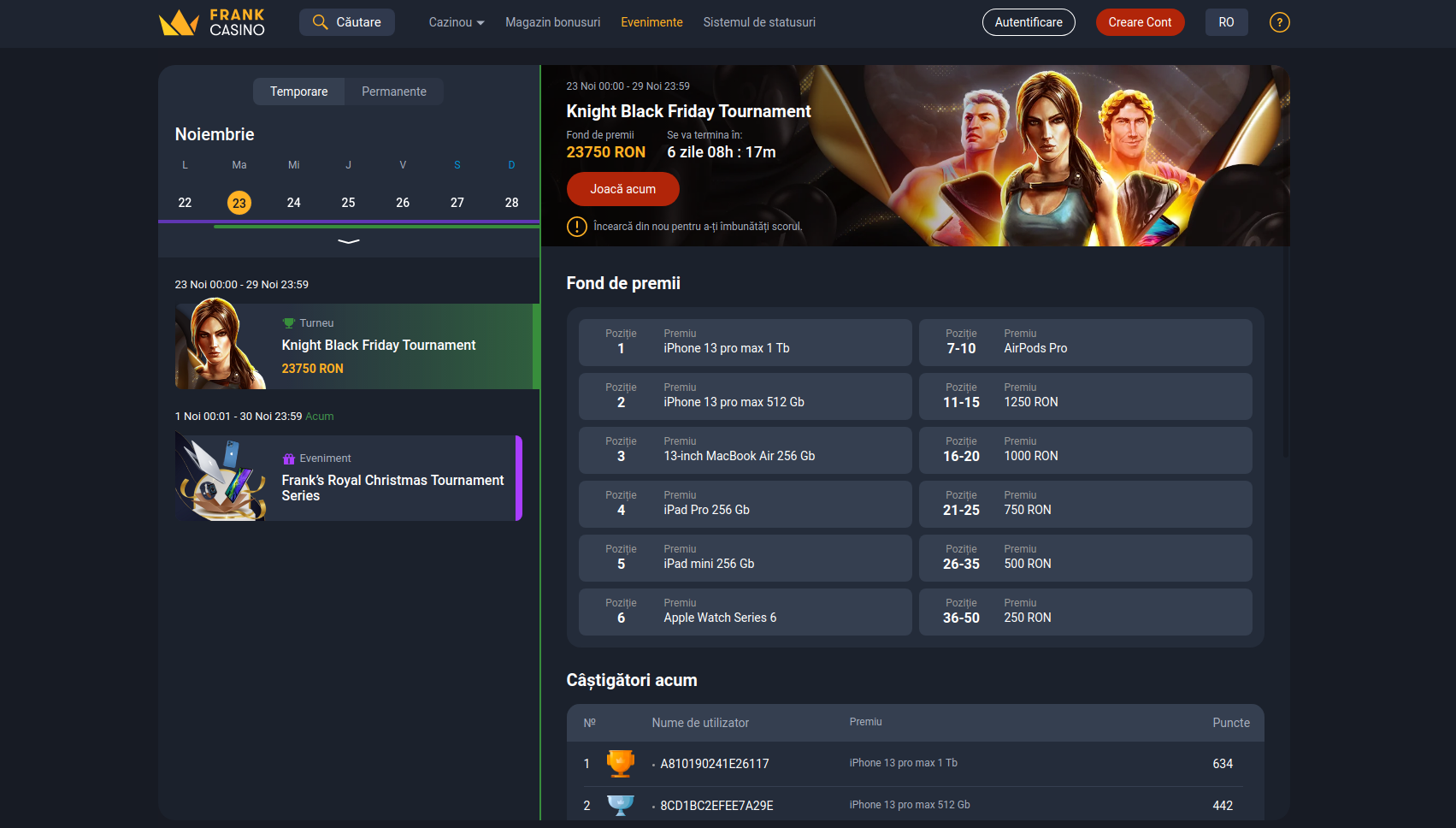This screenshot has width=1456, height=828.
Task: Click the Puncte column header
Action: click(x=1231, y=723)
